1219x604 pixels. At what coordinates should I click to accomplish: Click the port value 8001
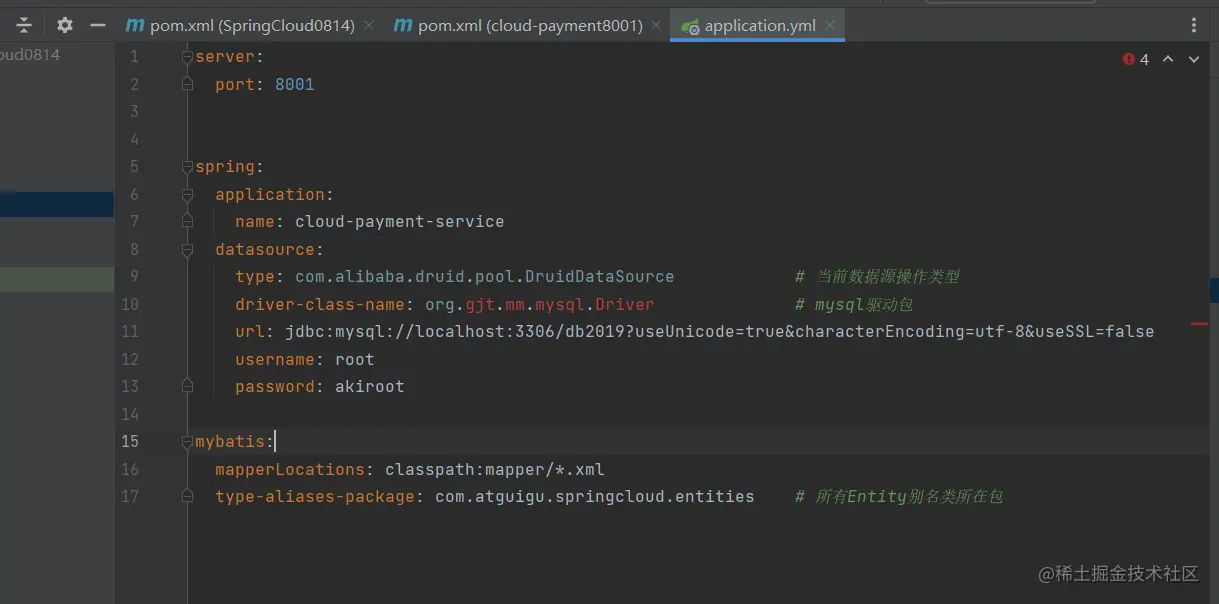pos(295,85)
